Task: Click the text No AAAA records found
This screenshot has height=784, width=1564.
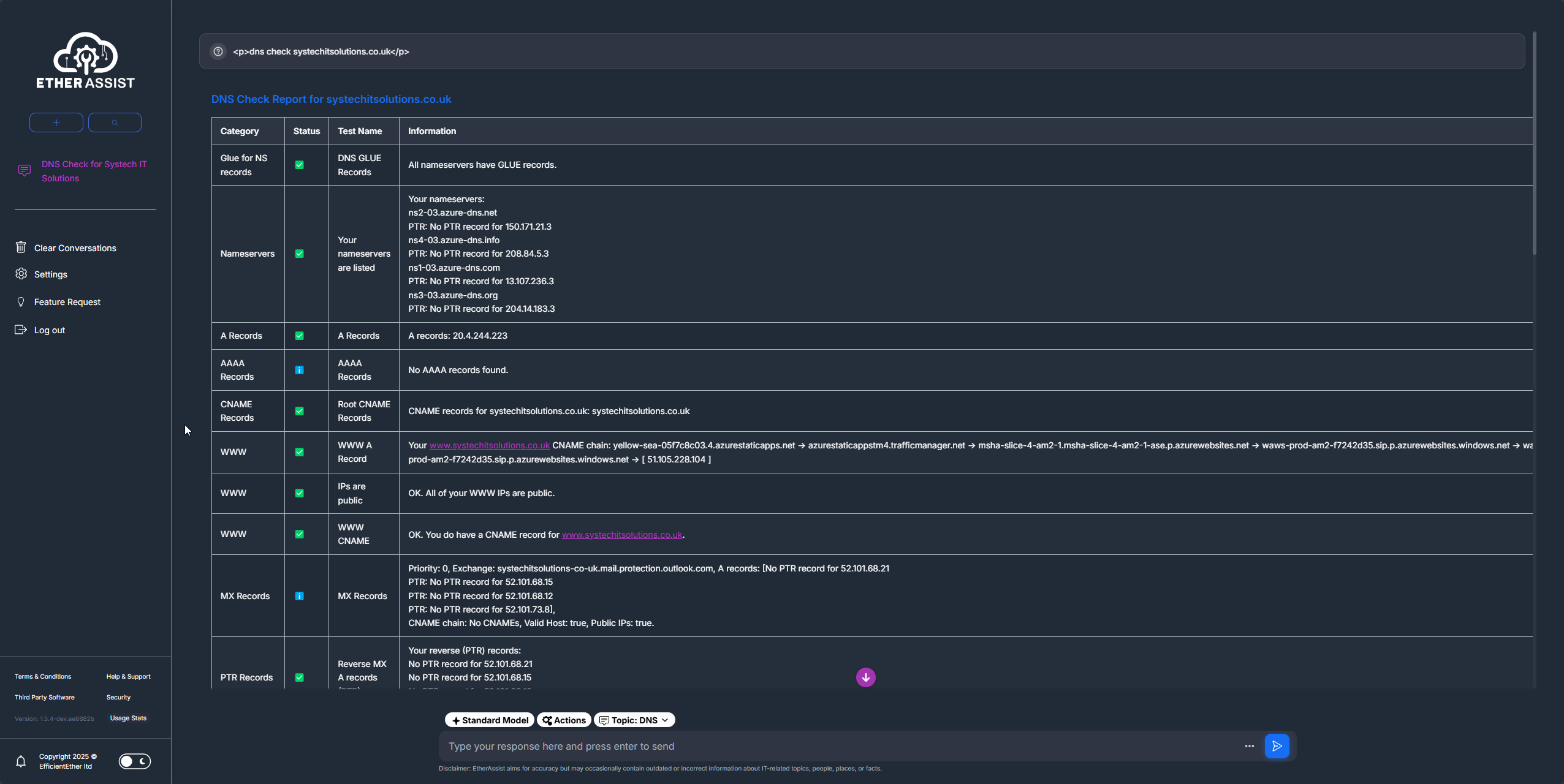Action: coord(458,370)
